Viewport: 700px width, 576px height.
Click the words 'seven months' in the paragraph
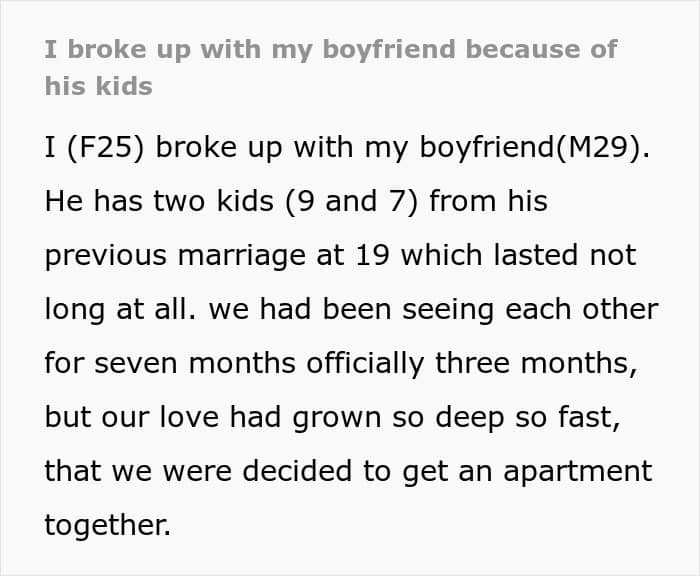tap(195, 363)
